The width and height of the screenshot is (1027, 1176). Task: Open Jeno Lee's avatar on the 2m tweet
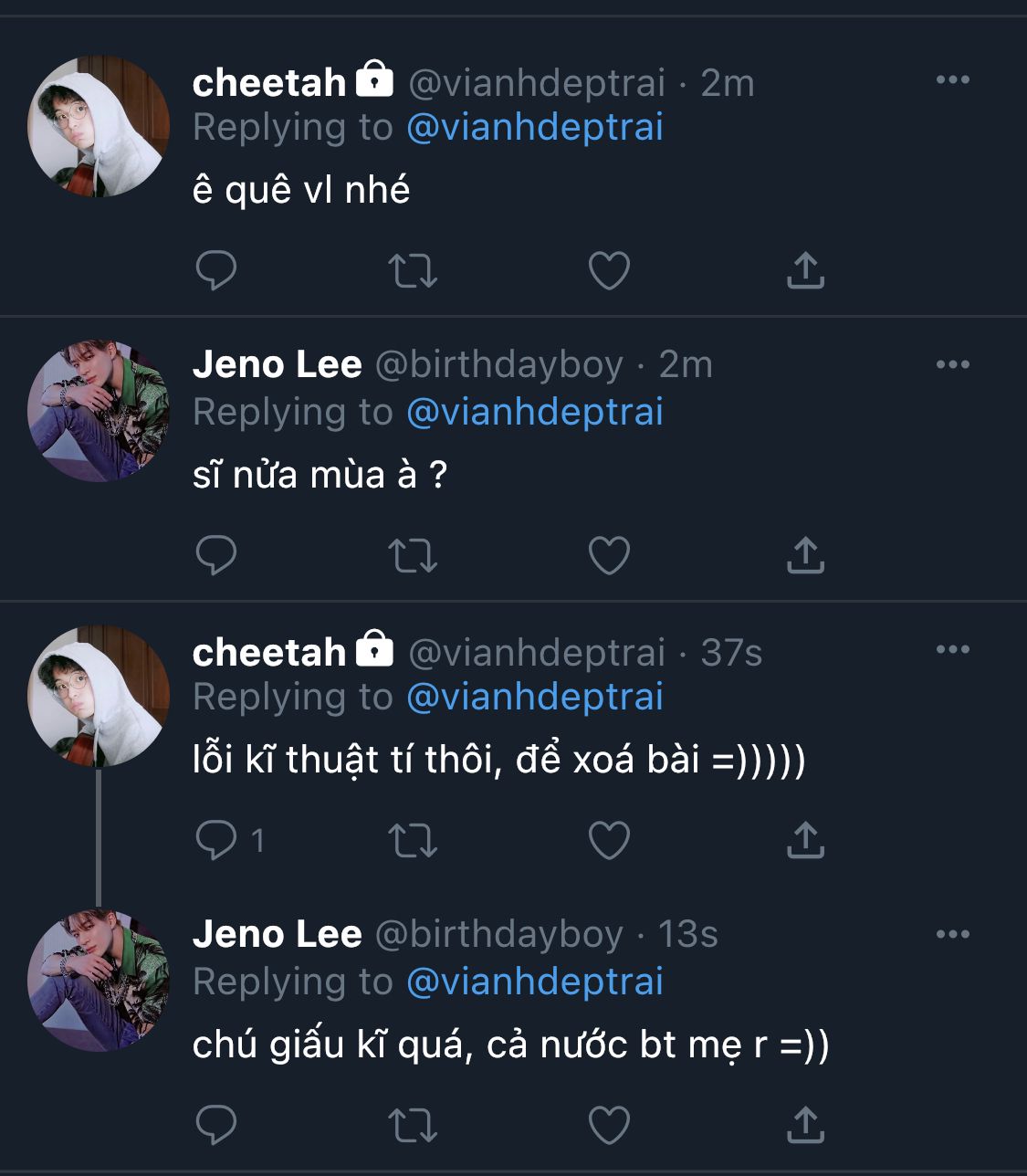pyautogui.click(x=99, y=411)
